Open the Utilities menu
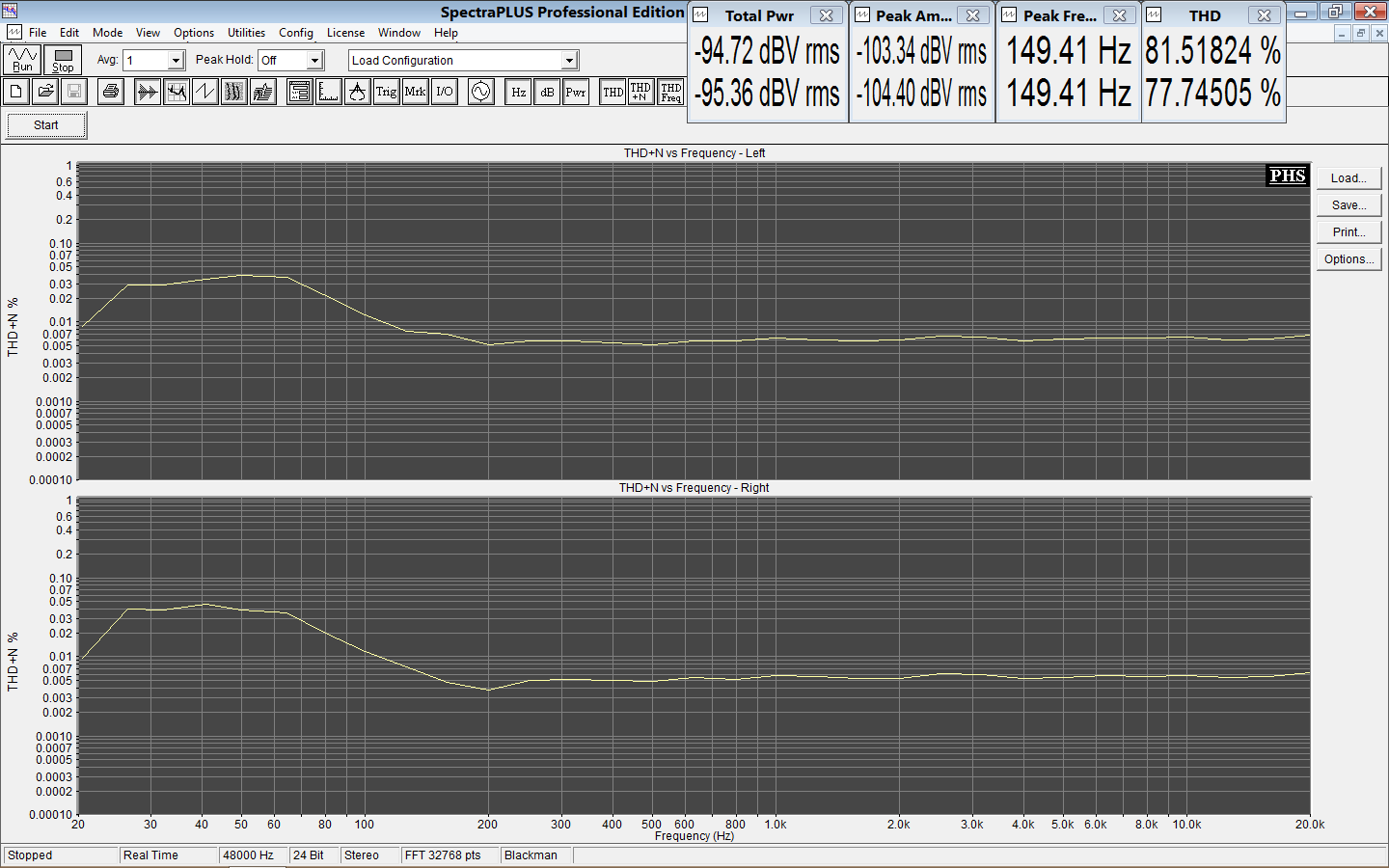The width and height of the screenshot is (1389, 868). [246, 33]
